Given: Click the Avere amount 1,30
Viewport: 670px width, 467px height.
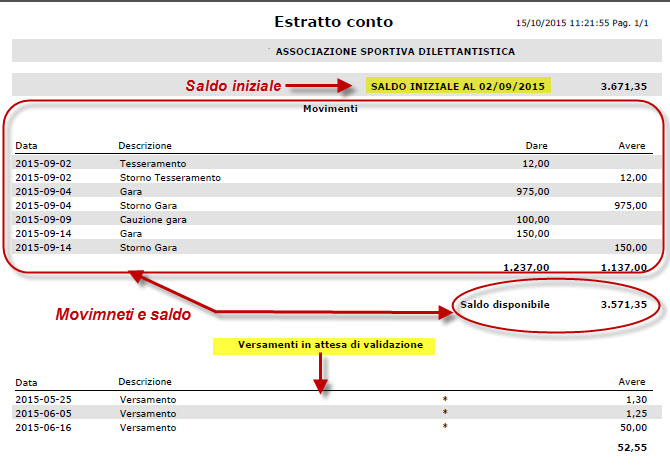Looking at the screenshot, I should 636,399.
